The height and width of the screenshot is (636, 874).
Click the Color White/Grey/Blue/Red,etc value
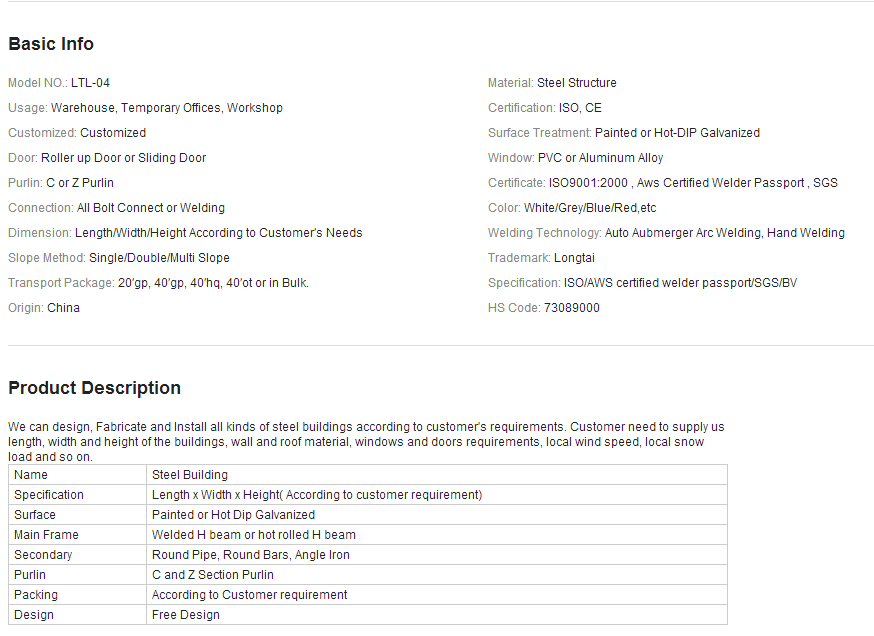(590, 208)
